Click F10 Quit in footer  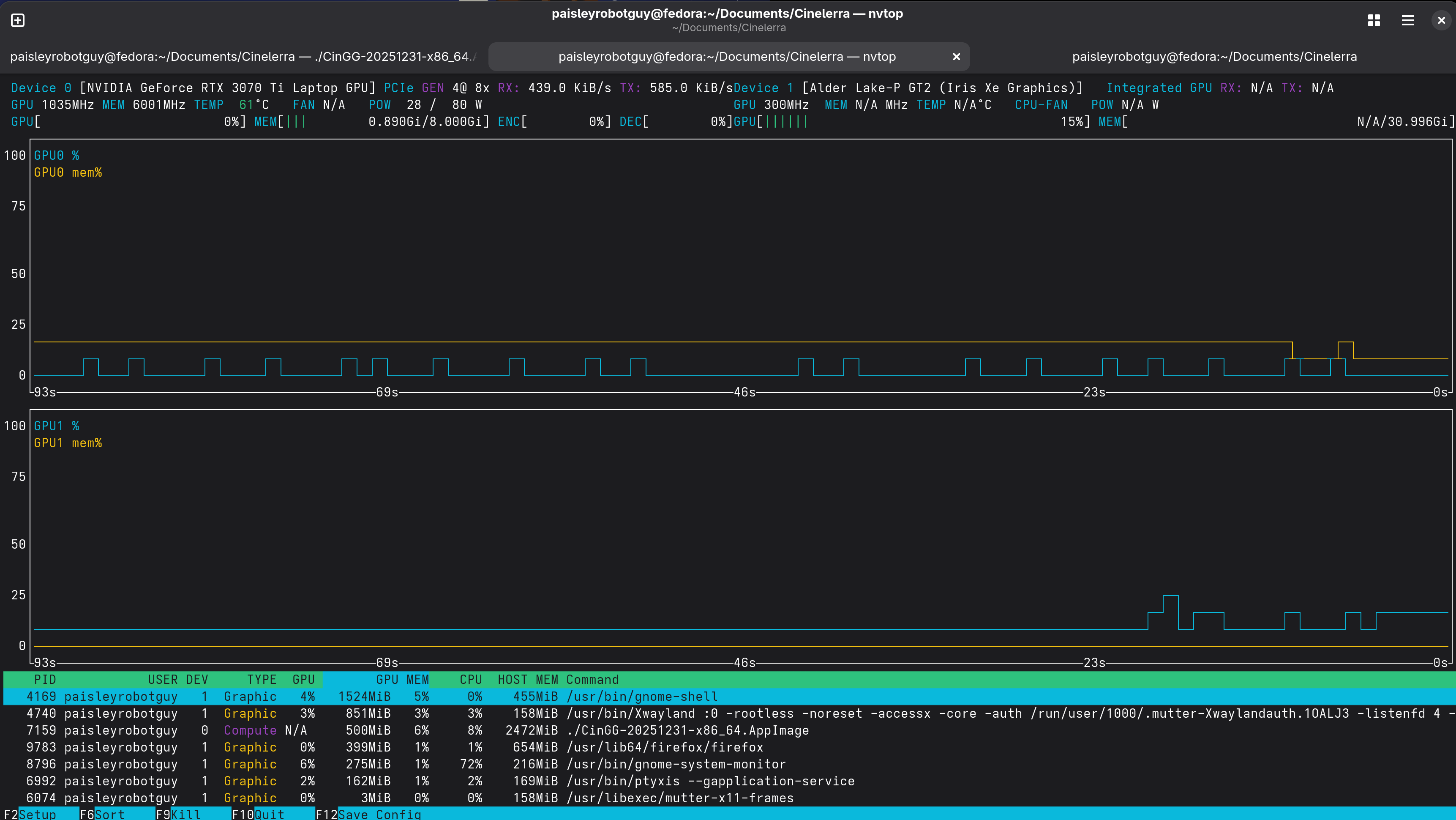(x=269, y=814)
